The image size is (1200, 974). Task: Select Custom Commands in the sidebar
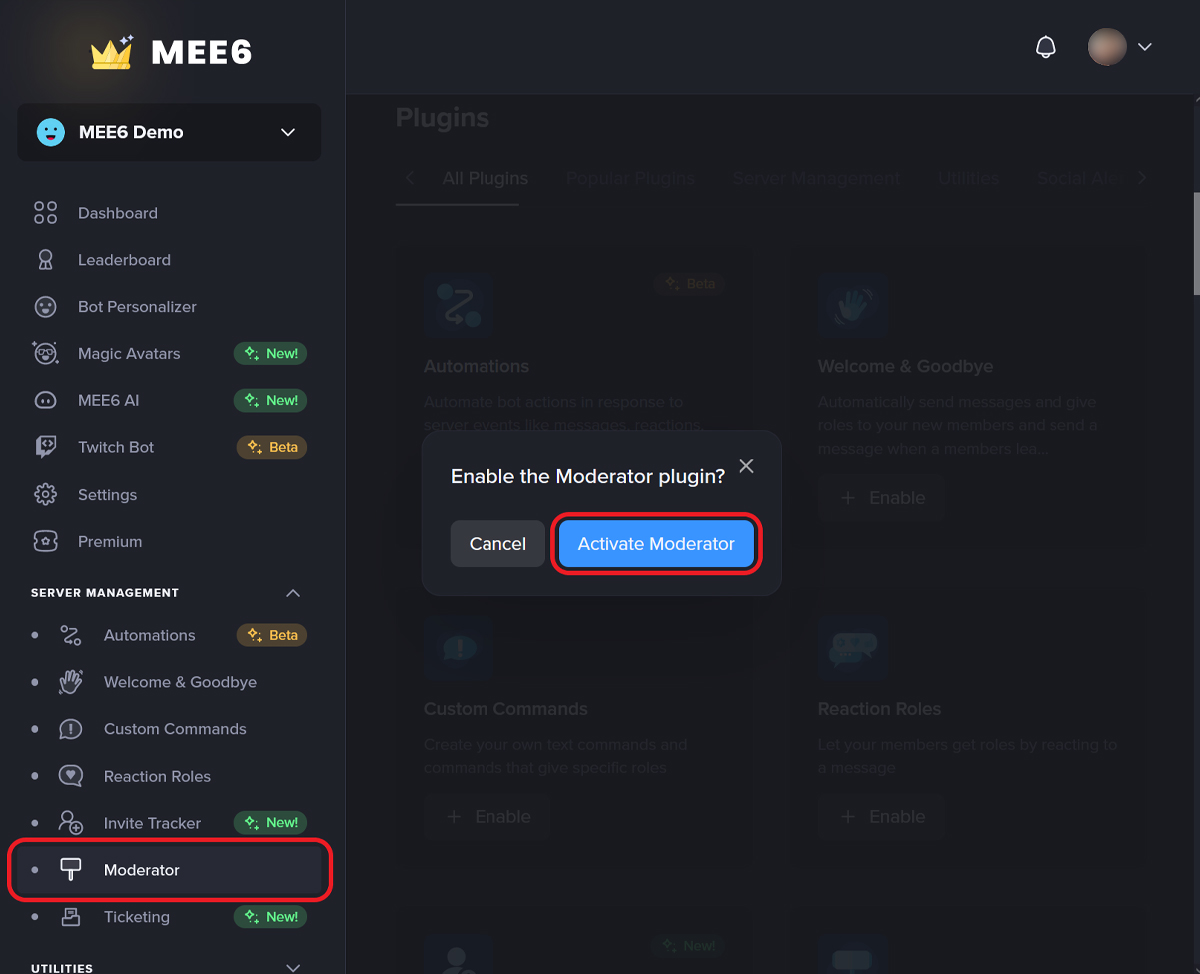point(175,729)
